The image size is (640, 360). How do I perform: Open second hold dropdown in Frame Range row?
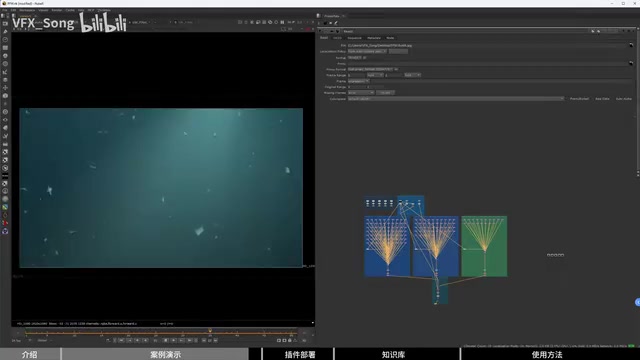pyautogui.click(x=412, y=75)
